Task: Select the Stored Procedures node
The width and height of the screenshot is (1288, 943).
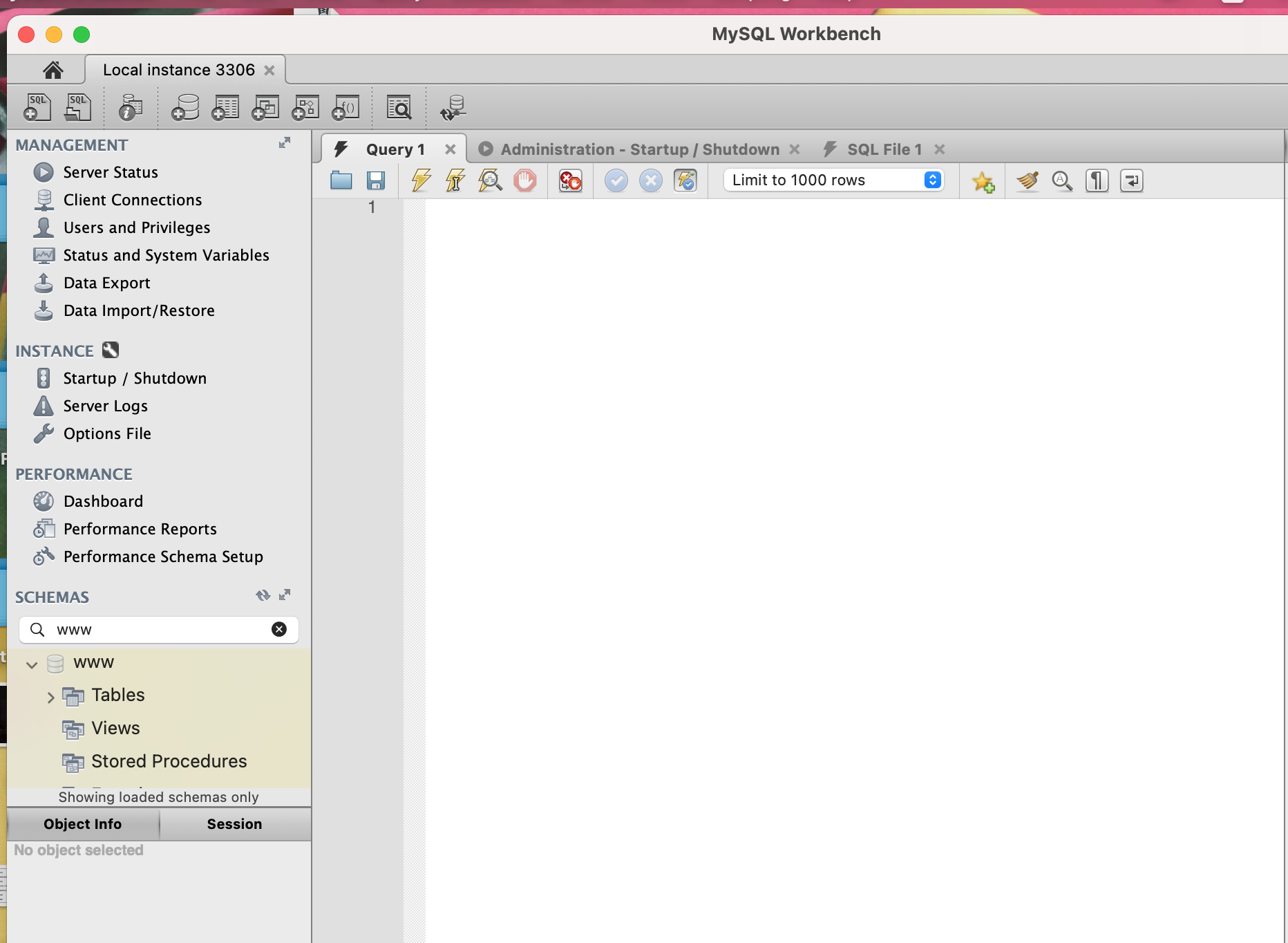Action: [x=169, y=761]
